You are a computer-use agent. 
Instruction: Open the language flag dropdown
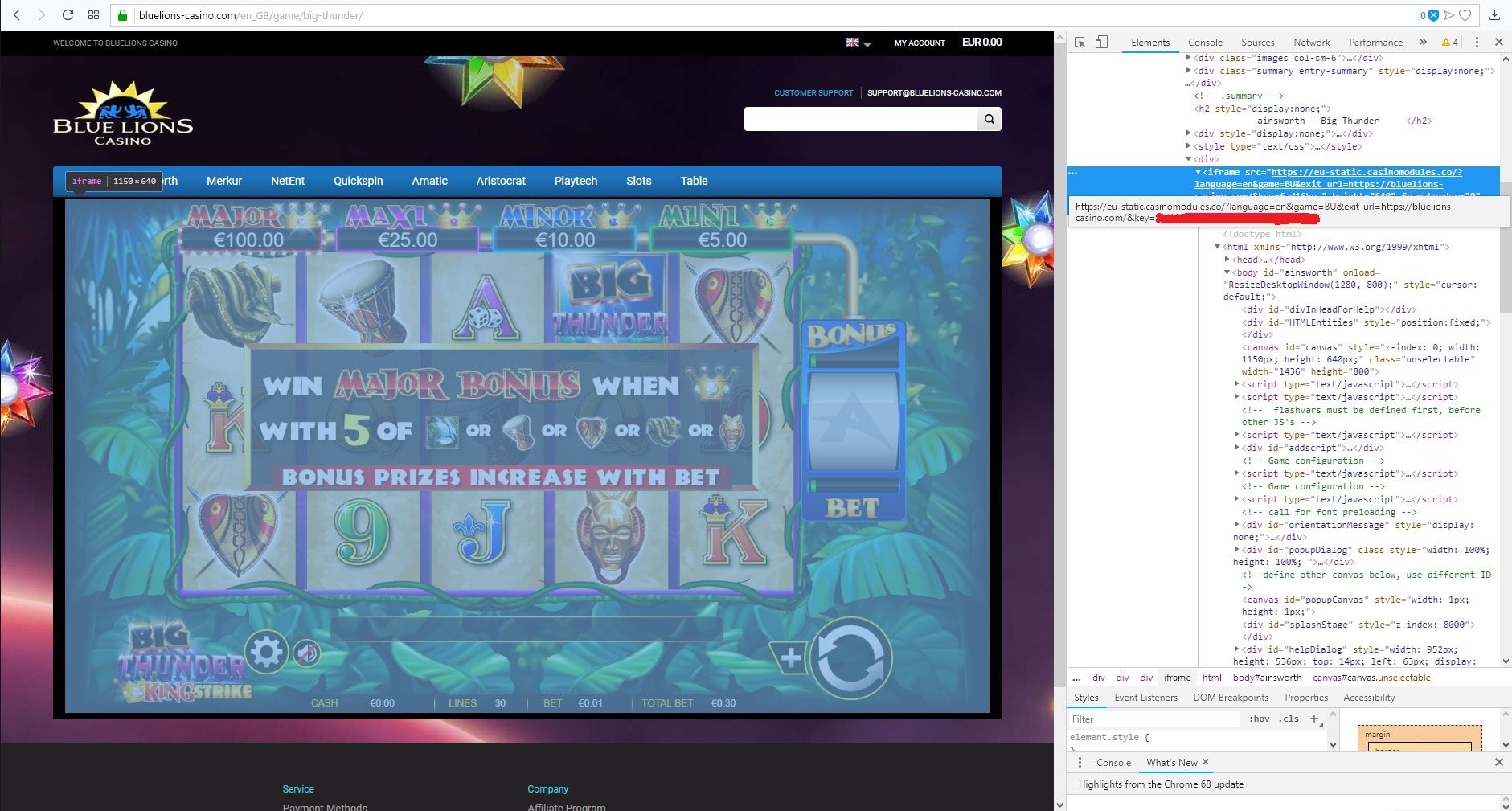tap(858, 43)
